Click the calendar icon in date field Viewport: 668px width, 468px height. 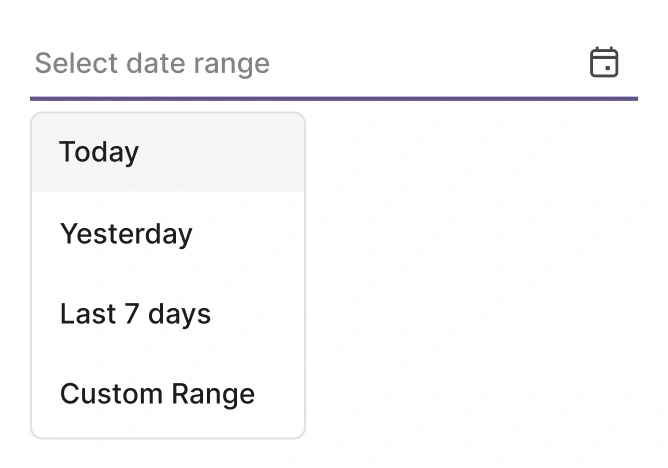pos(604,62)
